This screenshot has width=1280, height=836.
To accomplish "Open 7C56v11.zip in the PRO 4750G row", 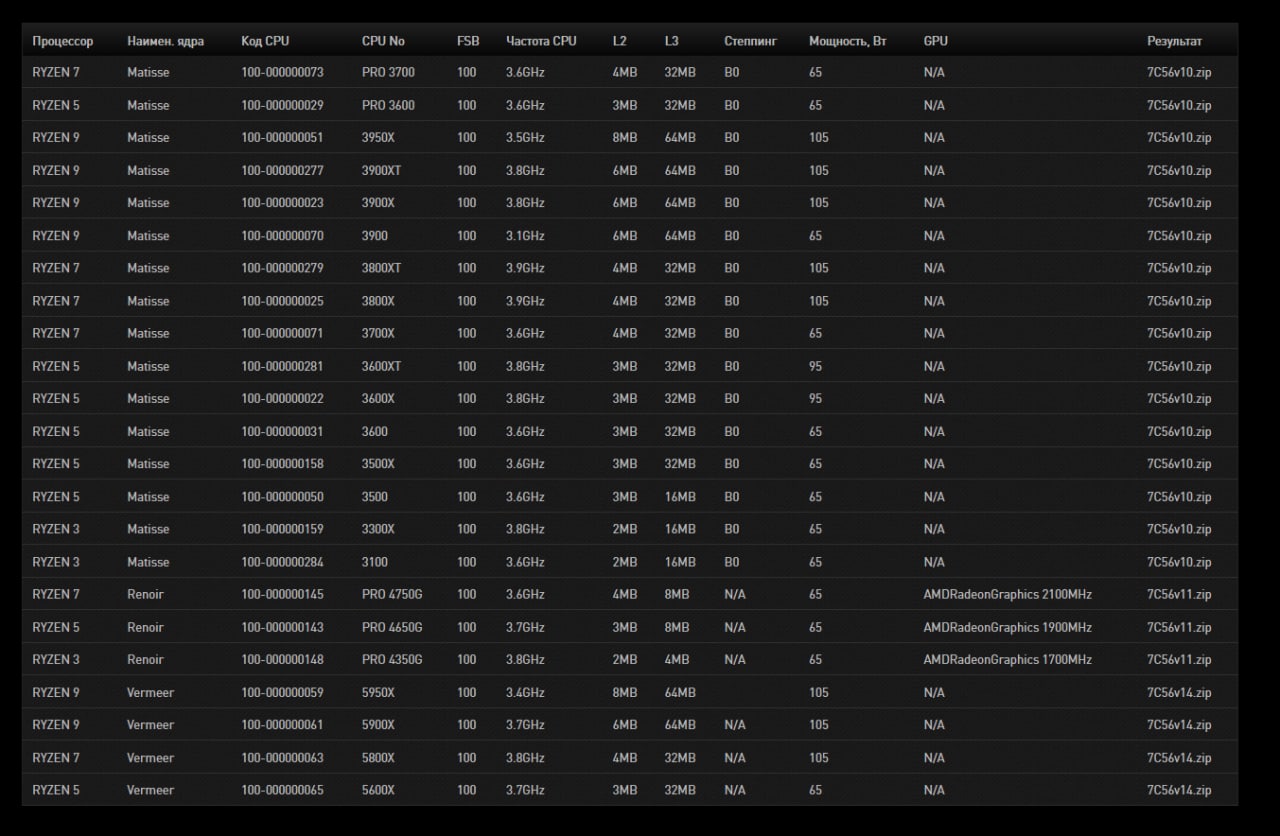I will coord(1179,595).
